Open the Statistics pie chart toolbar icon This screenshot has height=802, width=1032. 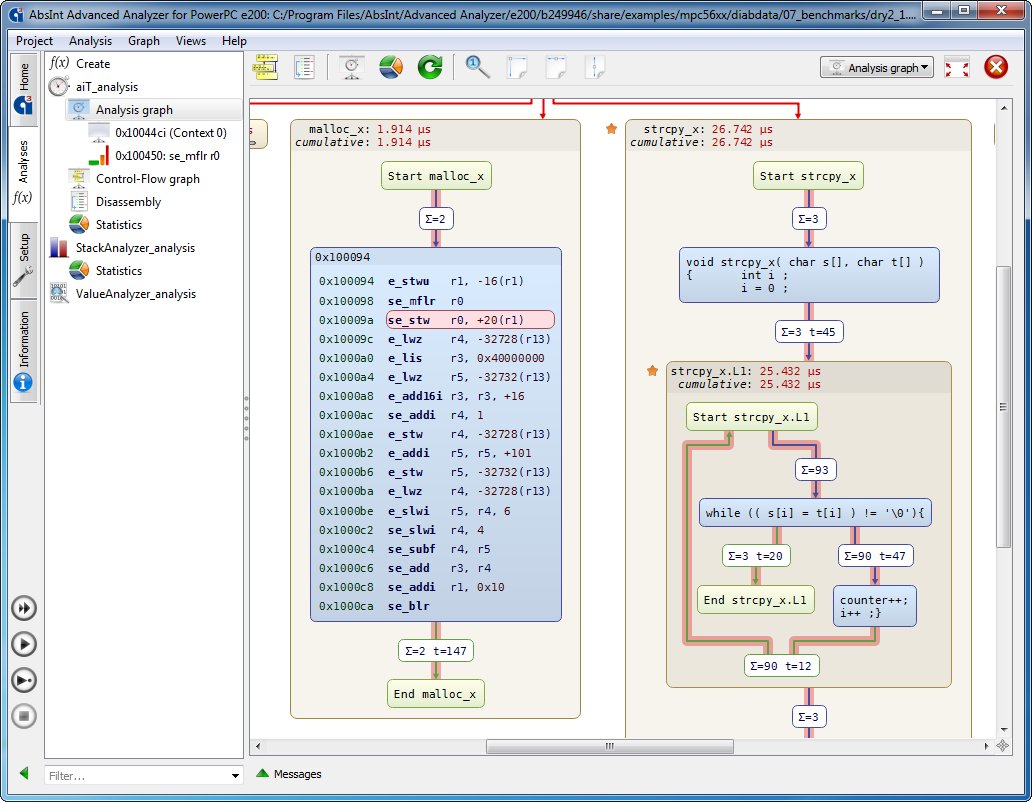pos(391,67)
